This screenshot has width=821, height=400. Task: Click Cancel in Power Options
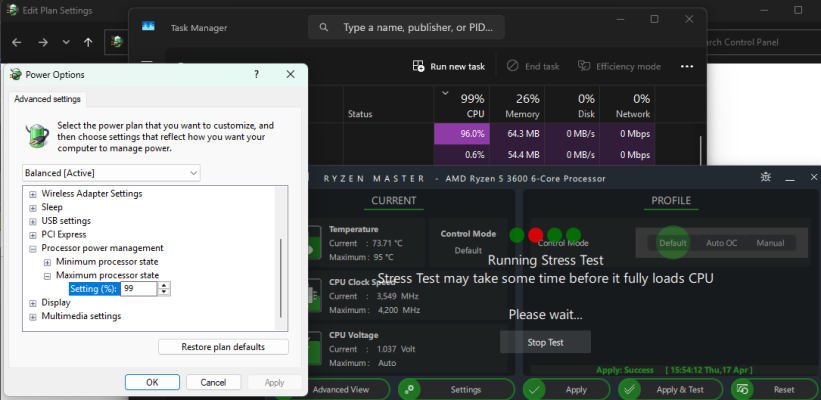pyautogui.click(x=213, y=383)
